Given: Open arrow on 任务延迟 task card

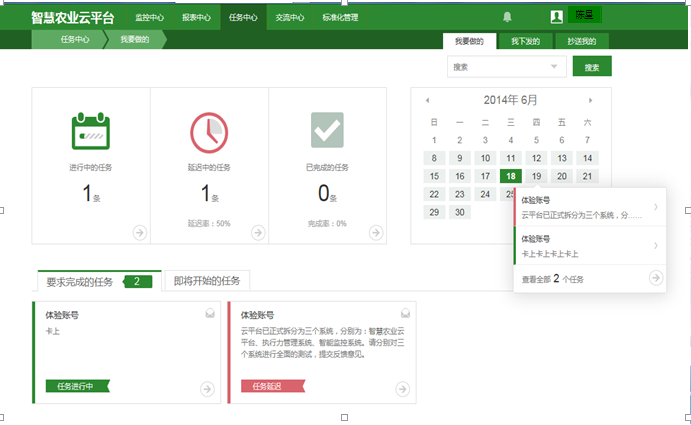Looking at the screenshot, I should [402, 389].
